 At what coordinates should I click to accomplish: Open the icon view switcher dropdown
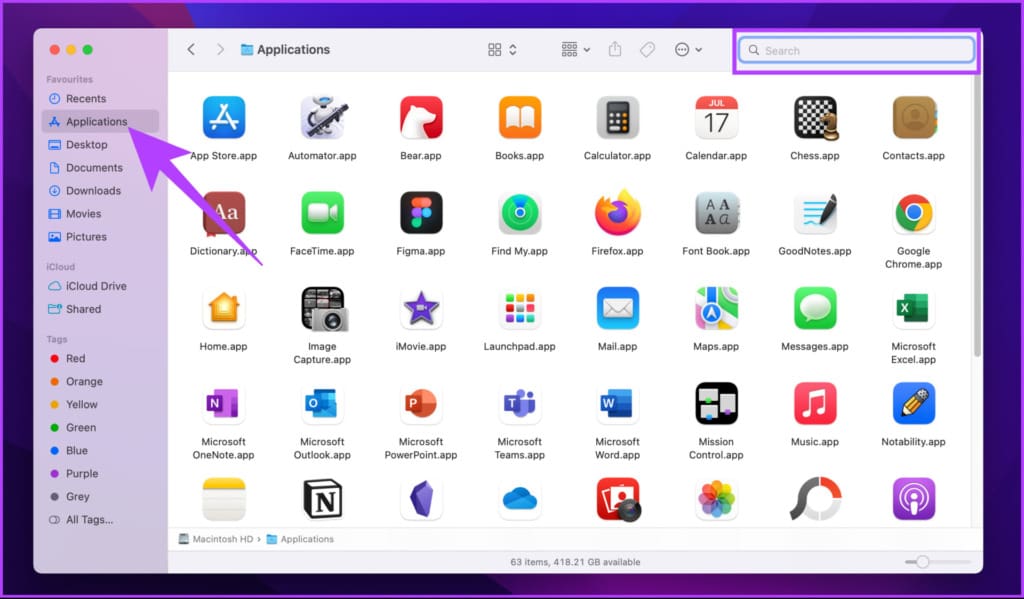(x=502, y=50)
